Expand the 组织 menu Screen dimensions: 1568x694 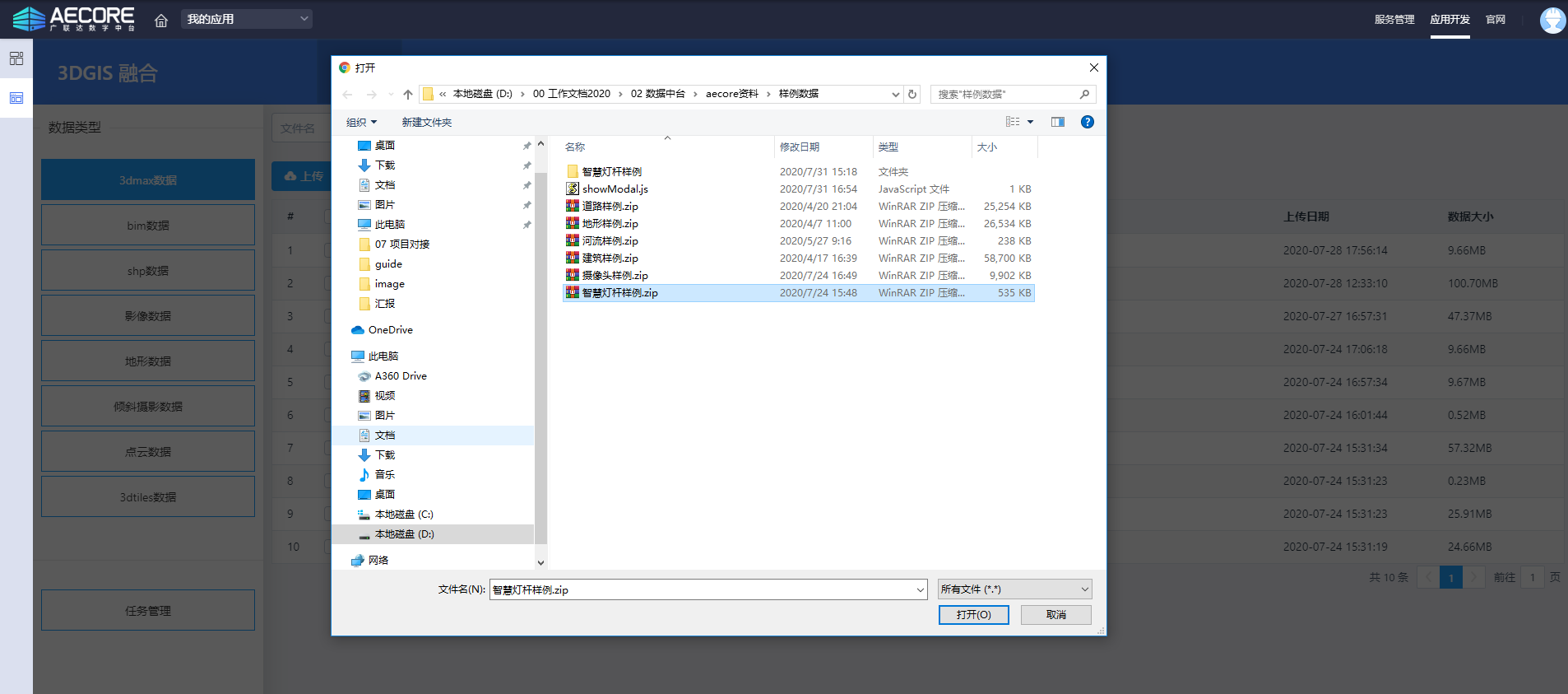pos(361,122)
